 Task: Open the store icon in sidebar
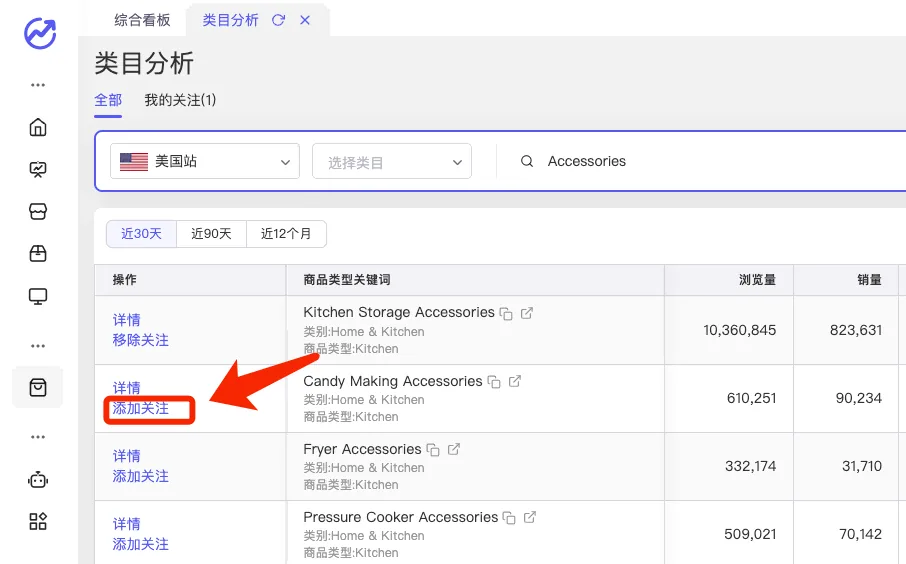pyautogui.click(x=38, y=212)
